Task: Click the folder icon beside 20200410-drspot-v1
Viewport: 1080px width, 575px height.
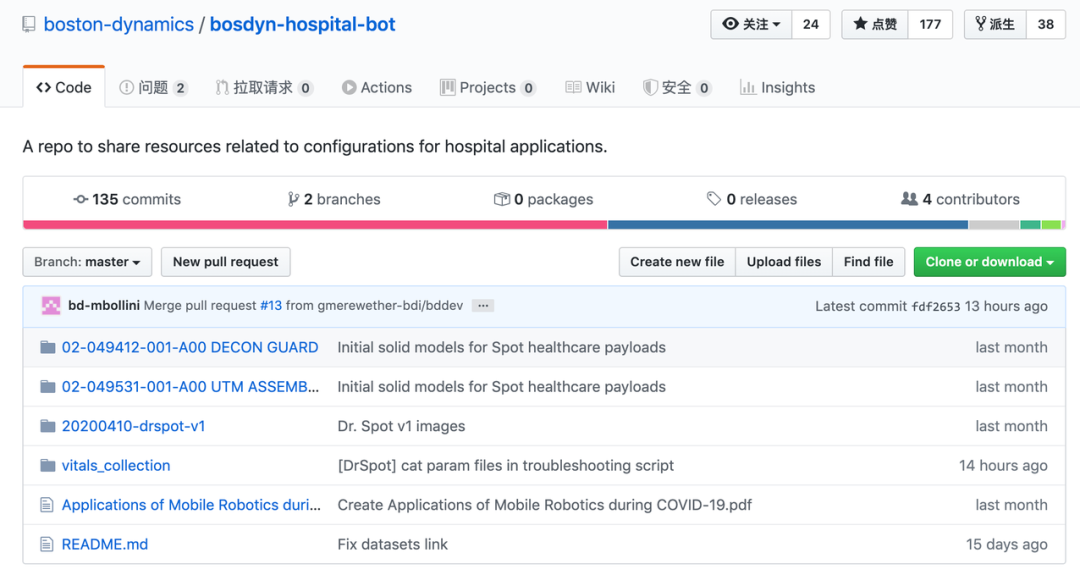Action: click(47, 426)
